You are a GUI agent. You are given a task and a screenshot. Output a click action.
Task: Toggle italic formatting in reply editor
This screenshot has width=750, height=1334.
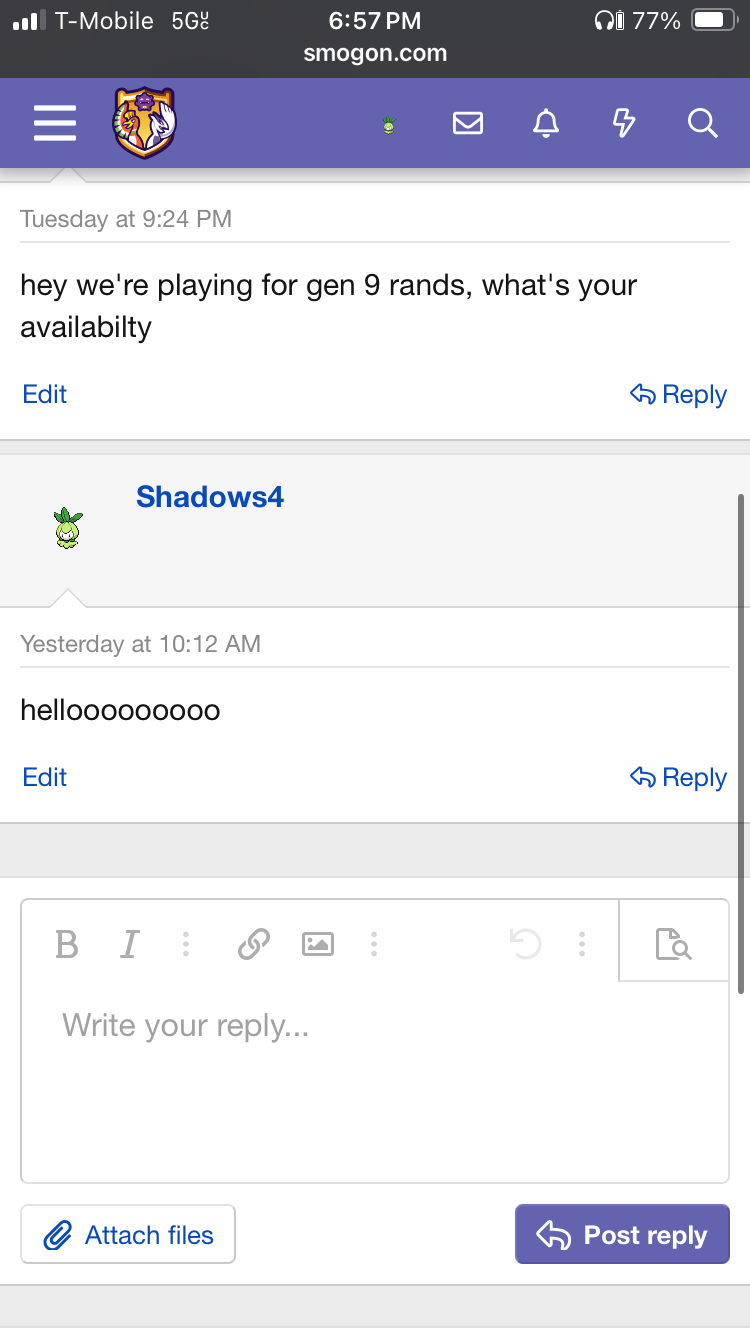(x=129, y=943)
